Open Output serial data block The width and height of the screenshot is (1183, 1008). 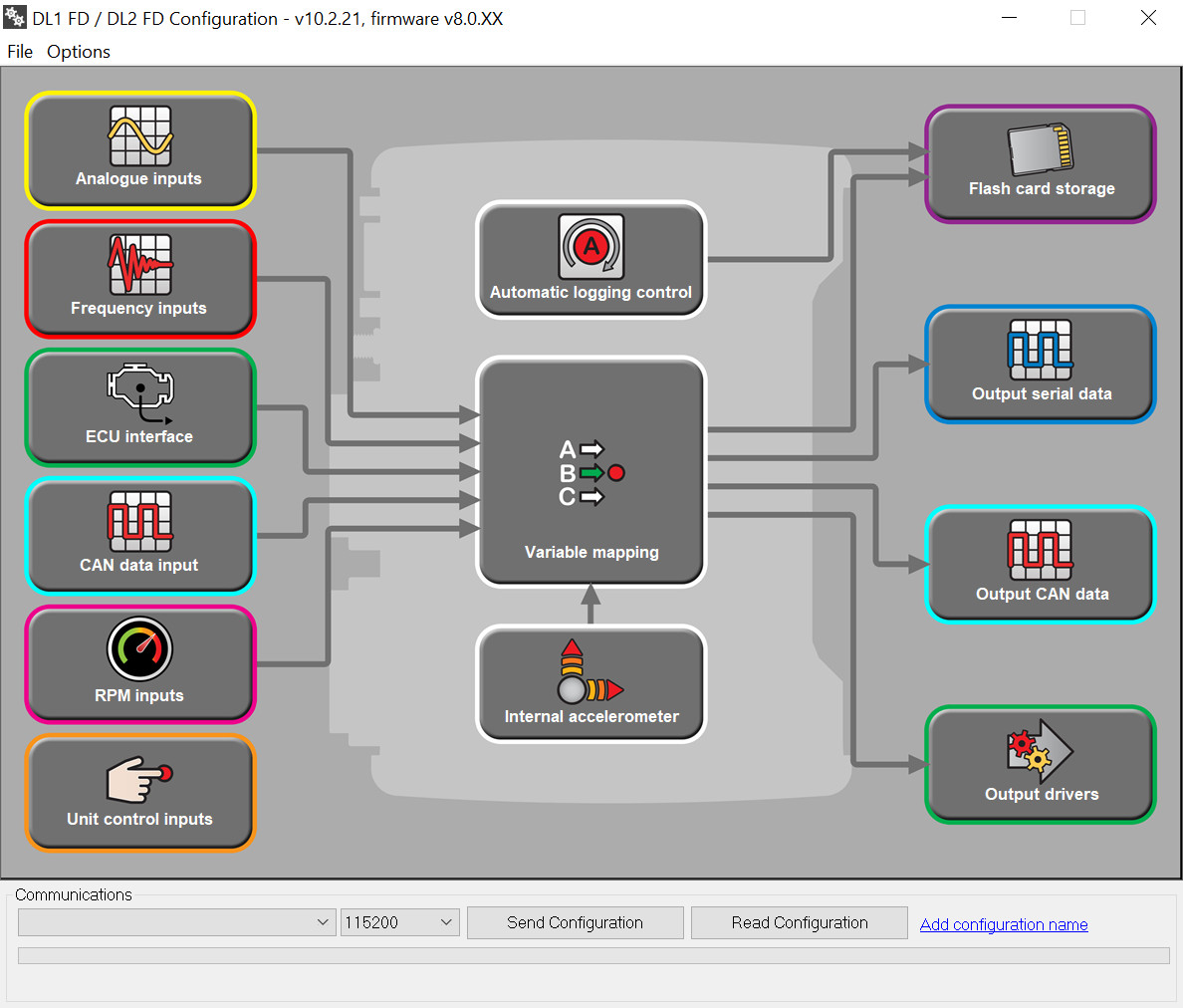(1041, 365)
